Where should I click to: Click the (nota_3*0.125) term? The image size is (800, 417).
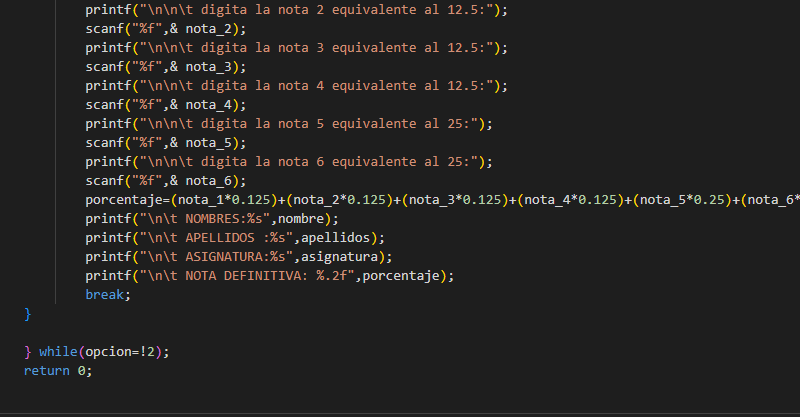[456, 200]
